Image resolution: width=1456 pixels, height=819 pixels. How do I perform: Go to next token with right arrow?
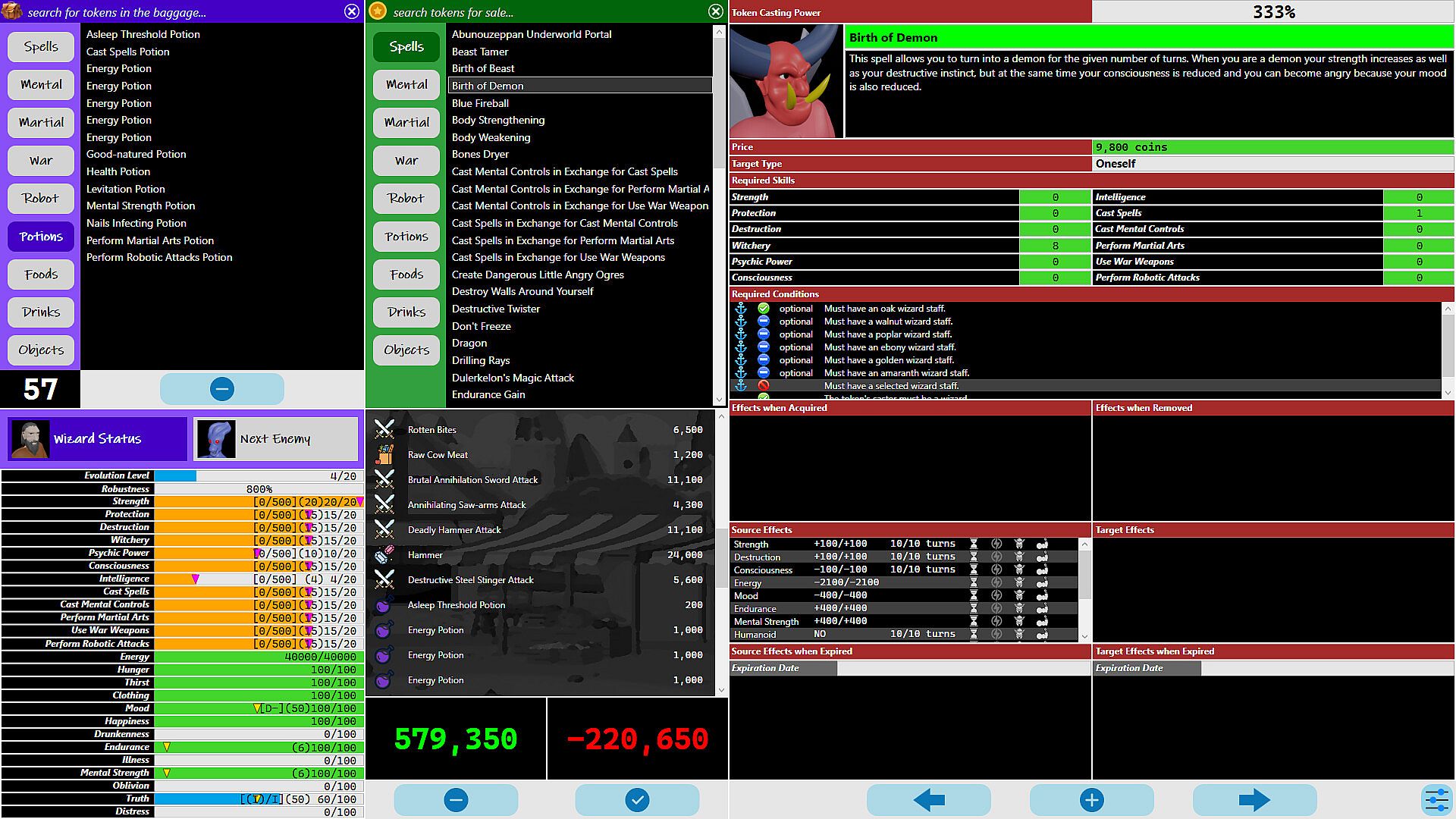pyautogui.click(x=1254, y=799)
